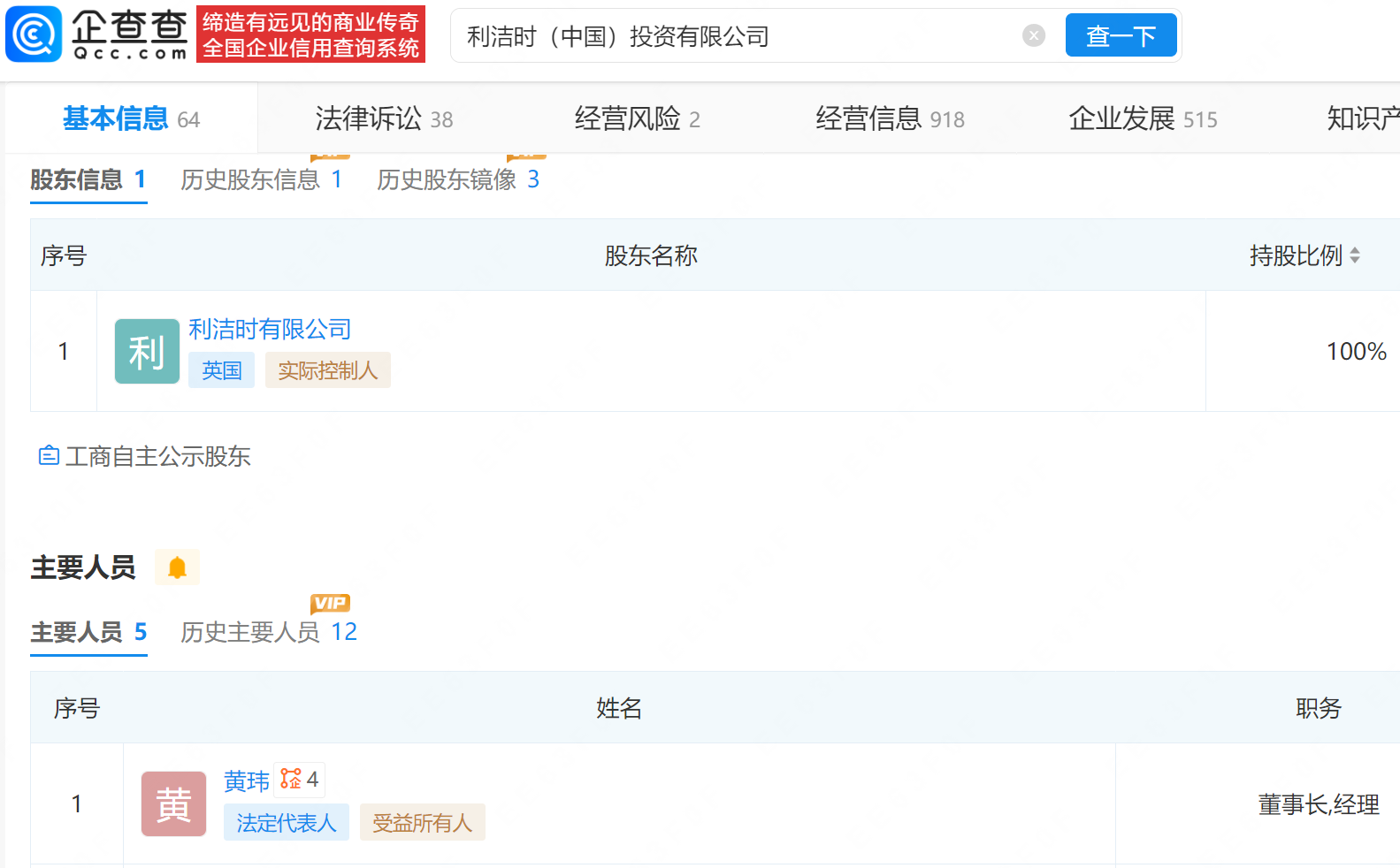Click the bell alert icon beside 主要人员
Image resolution: width=1400 pixels, height=868 pixels.
(177, 567)
